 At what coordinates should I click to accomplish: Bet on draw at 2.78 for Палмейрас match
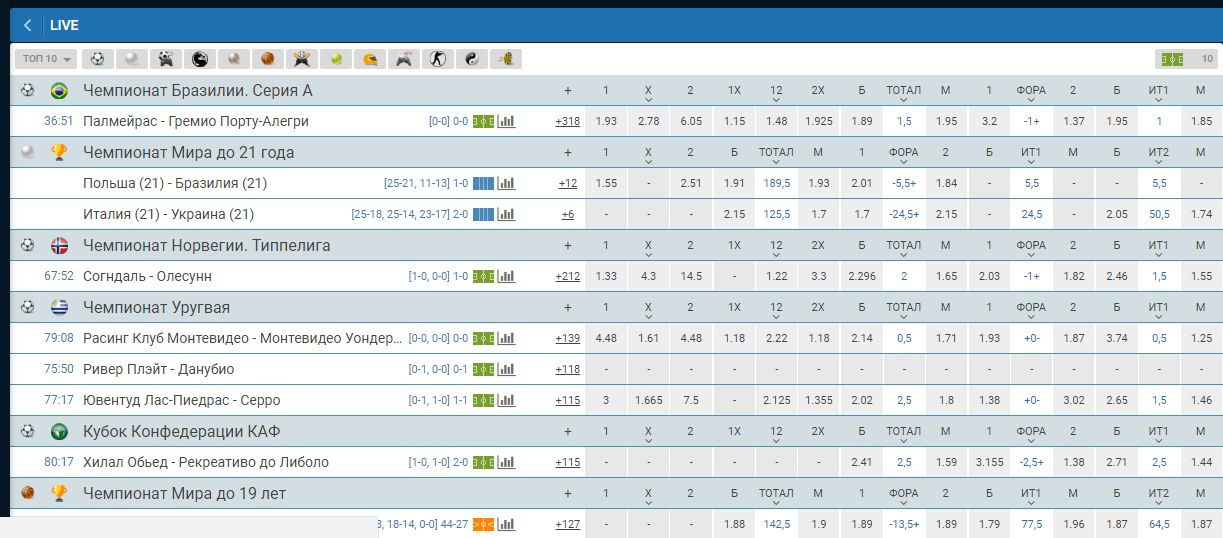[648, 121]
